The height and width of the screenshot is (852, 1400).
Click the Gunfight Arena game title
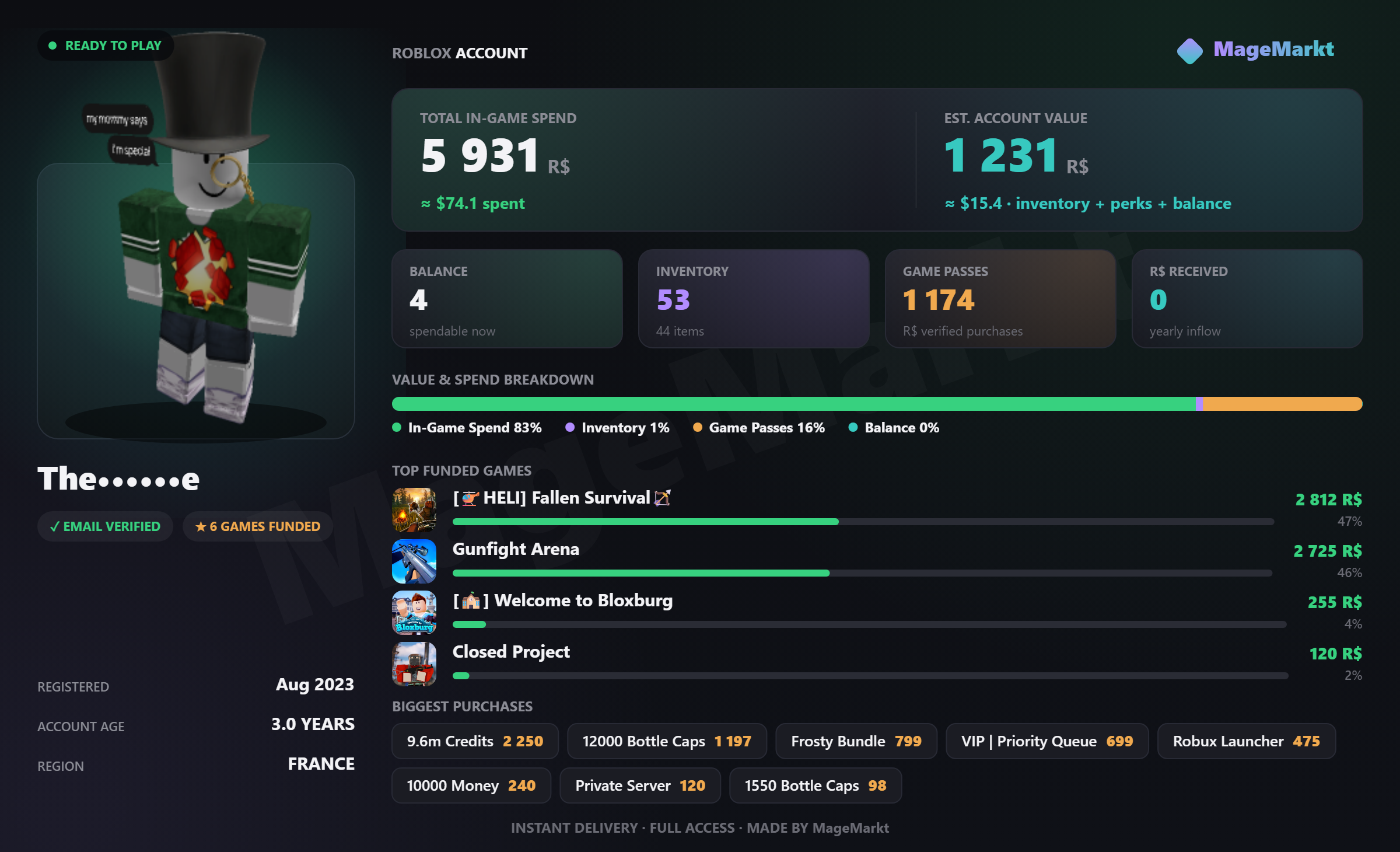[516, 549]
